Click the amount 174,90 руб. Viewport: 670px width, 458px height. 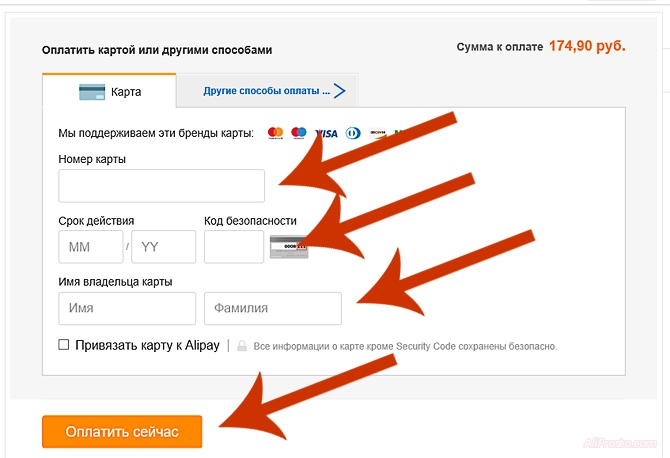click(x=587, y=46)
